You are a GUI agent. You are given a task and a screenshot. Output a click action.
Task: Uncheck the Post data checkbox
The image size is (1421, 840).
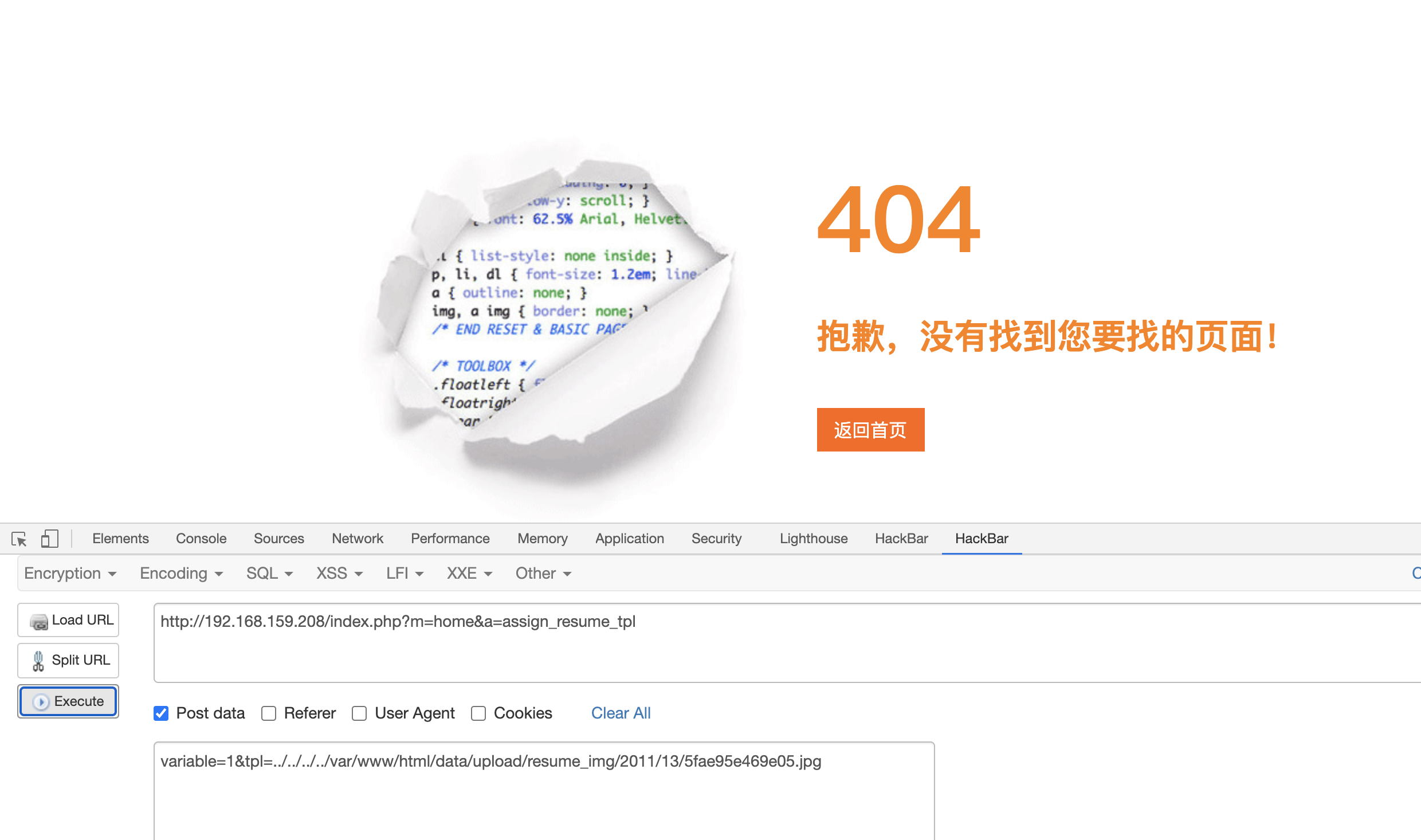pyautogui.click(x=161, y=713)
